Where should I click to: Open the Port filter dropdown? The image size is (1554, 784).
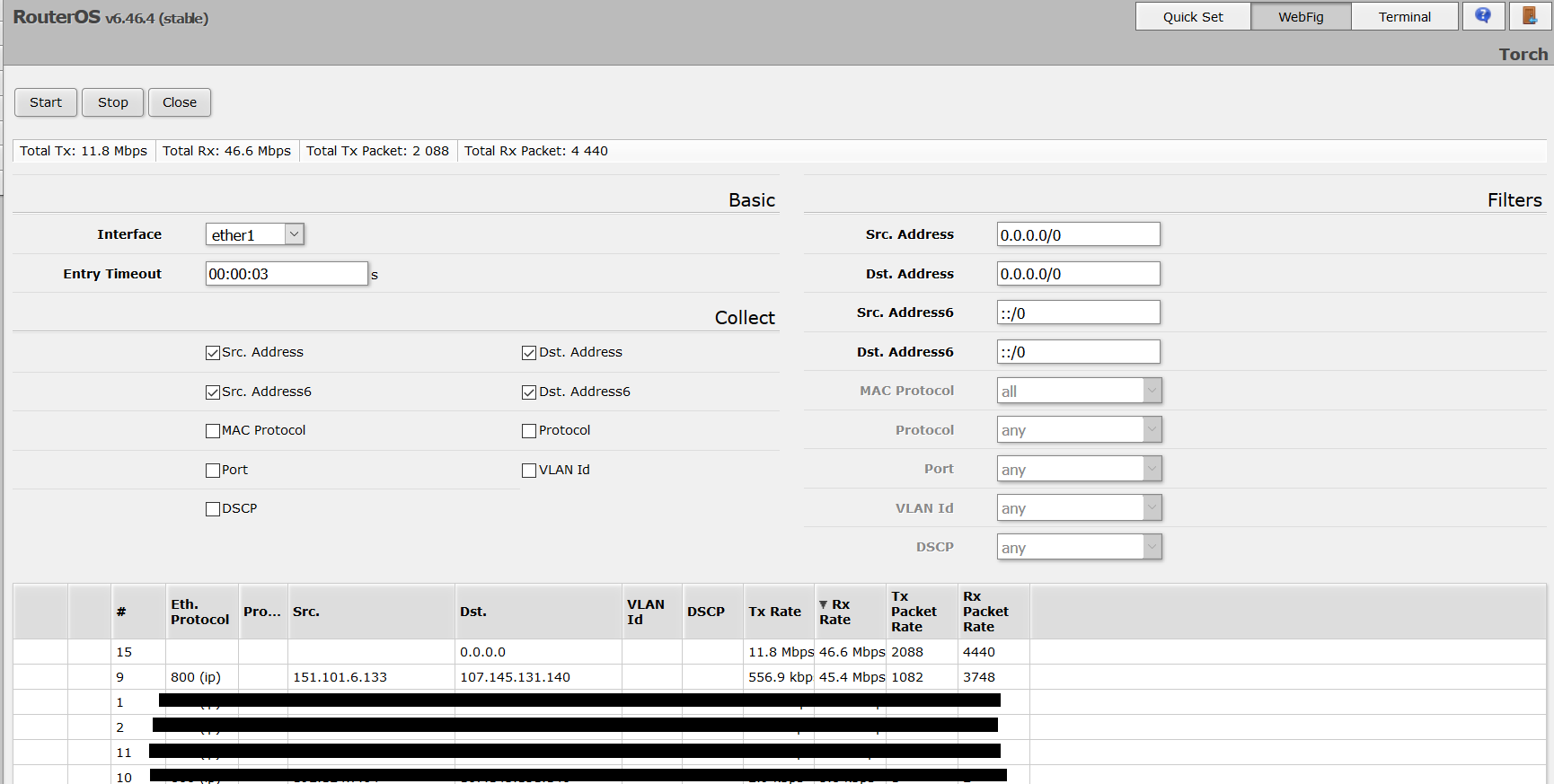coord(1080,469)
